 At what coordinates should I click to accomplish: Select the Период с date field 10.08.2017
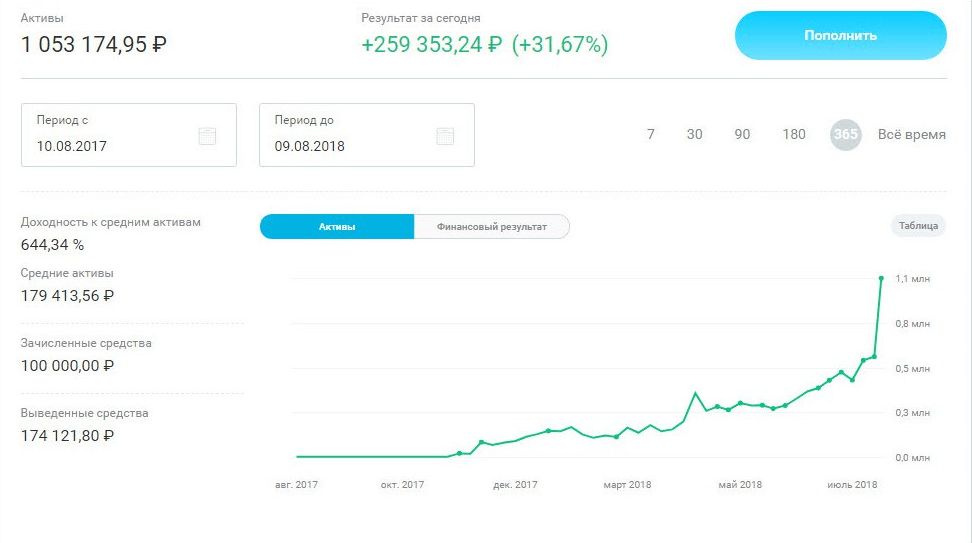(129, 135)
